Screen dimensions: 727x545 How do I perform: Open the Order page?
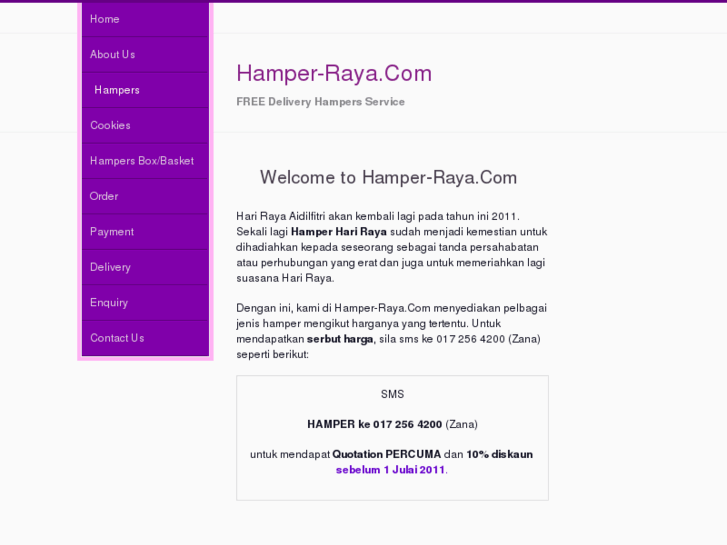(145, 196)
